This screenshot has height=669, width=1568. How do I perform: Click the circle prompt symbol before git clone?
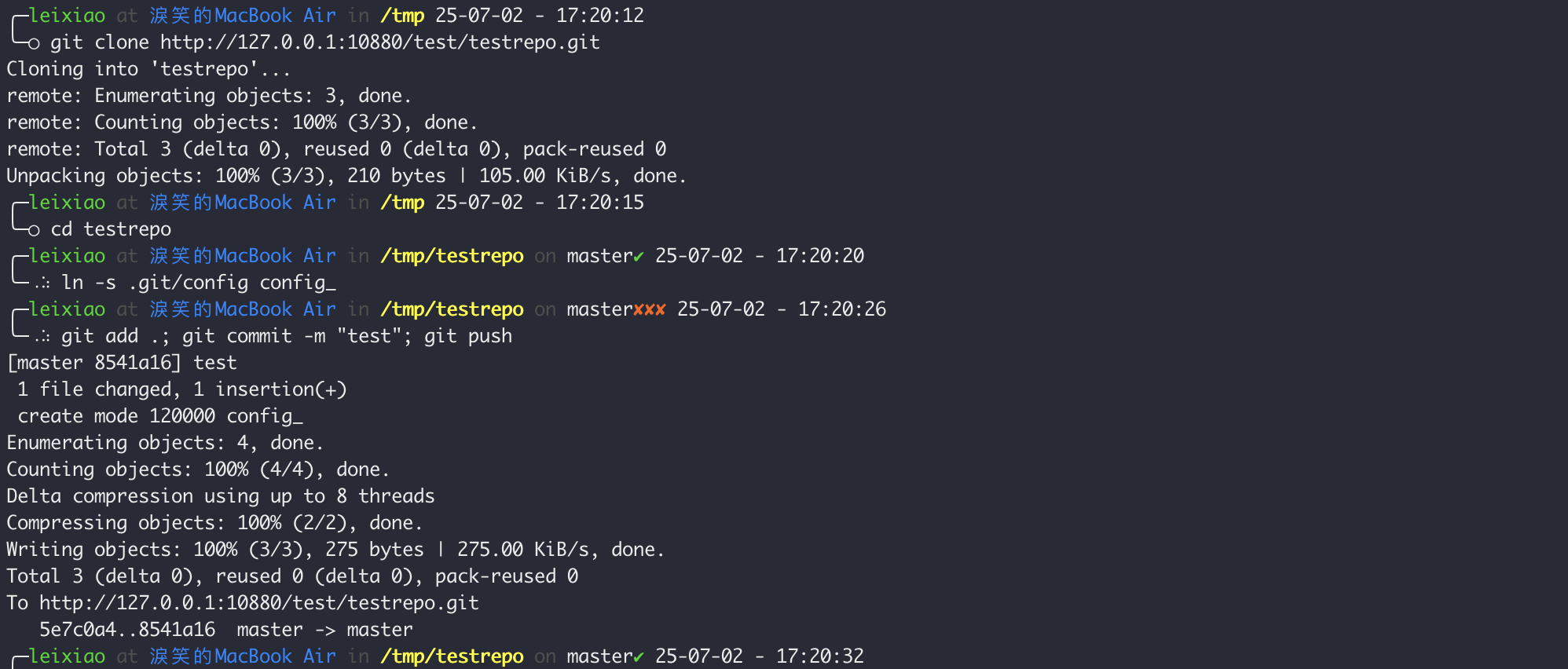point(34,44)
